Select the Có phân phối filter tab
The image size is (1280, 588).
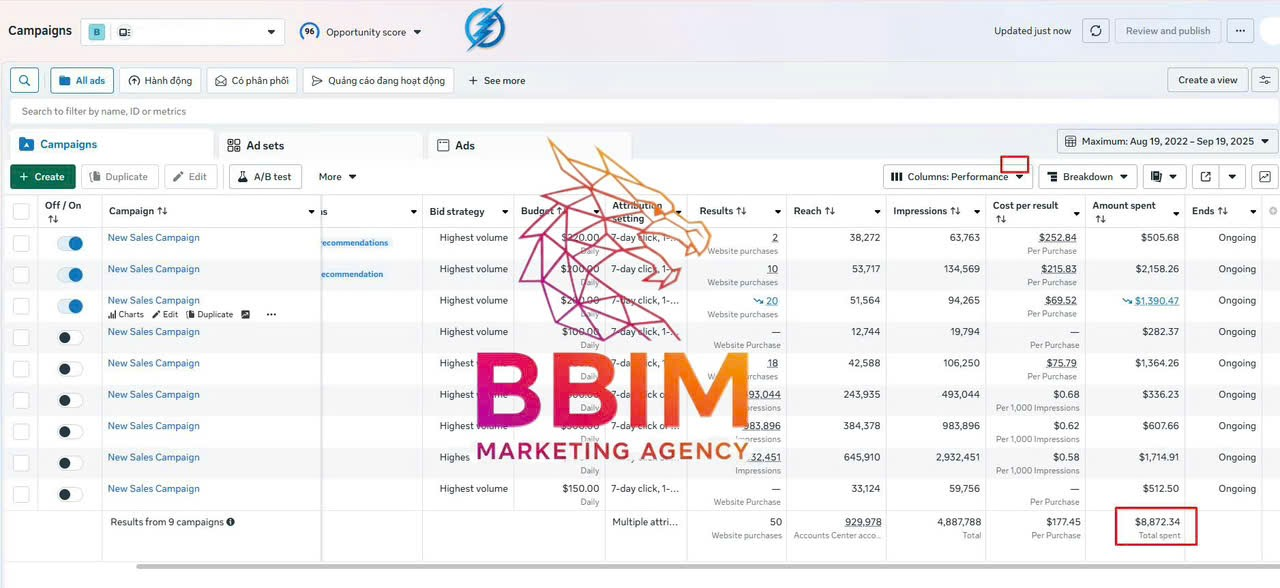click(252, 81)
